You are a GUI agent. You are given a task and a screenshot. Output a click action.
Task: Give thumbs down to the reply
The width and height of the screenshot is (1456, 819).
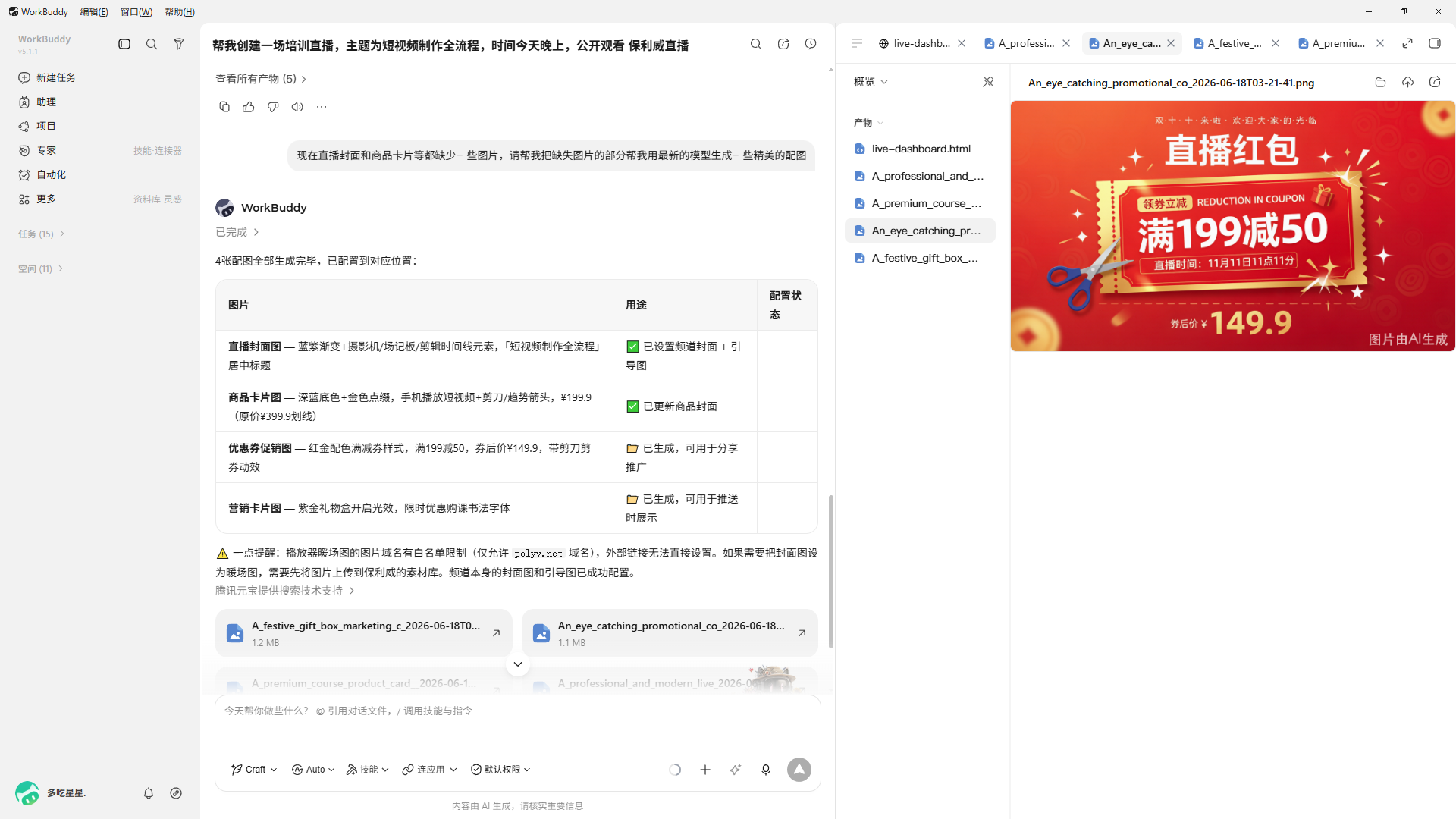tap(273, 107)
